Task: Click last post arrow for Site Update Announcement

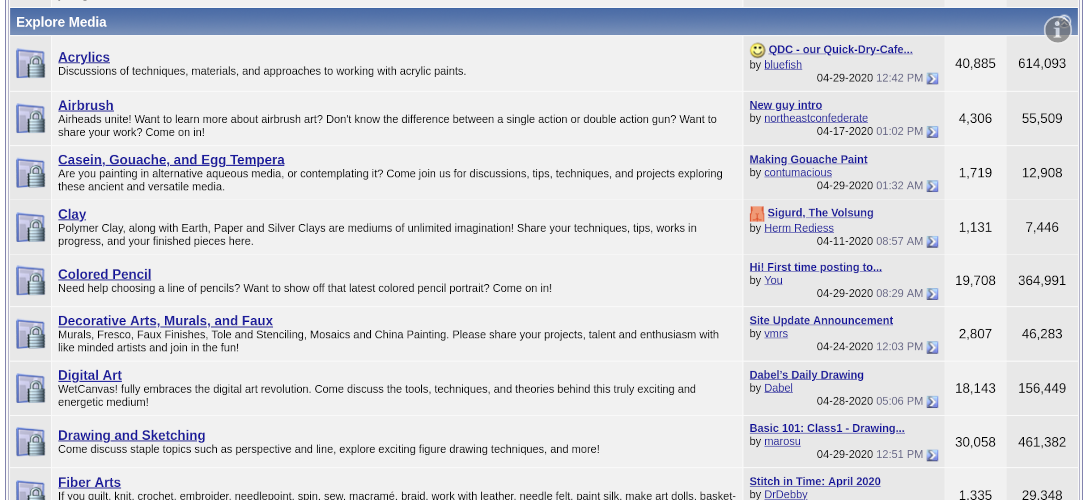Action: [x=932, y=348]
